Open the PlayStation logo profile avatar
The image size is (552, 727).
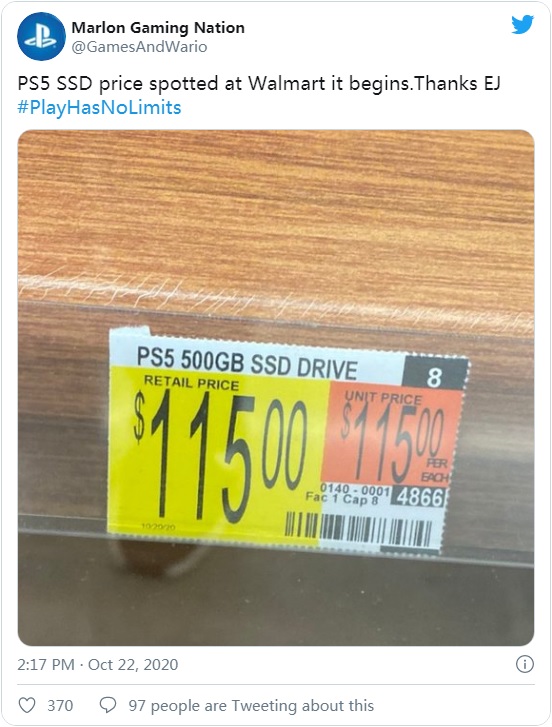[x=41, y=37]
